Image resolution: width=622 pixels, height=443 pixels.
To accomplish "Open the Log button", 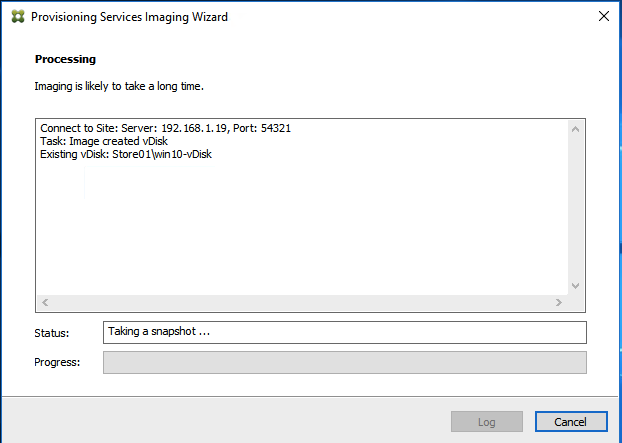I will [487, 422].
